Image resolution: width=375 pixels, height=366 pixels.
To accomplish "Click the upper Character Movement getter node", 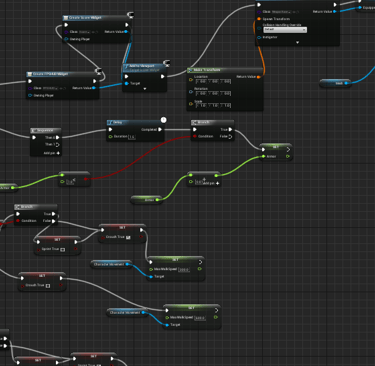I will point(111,264).
